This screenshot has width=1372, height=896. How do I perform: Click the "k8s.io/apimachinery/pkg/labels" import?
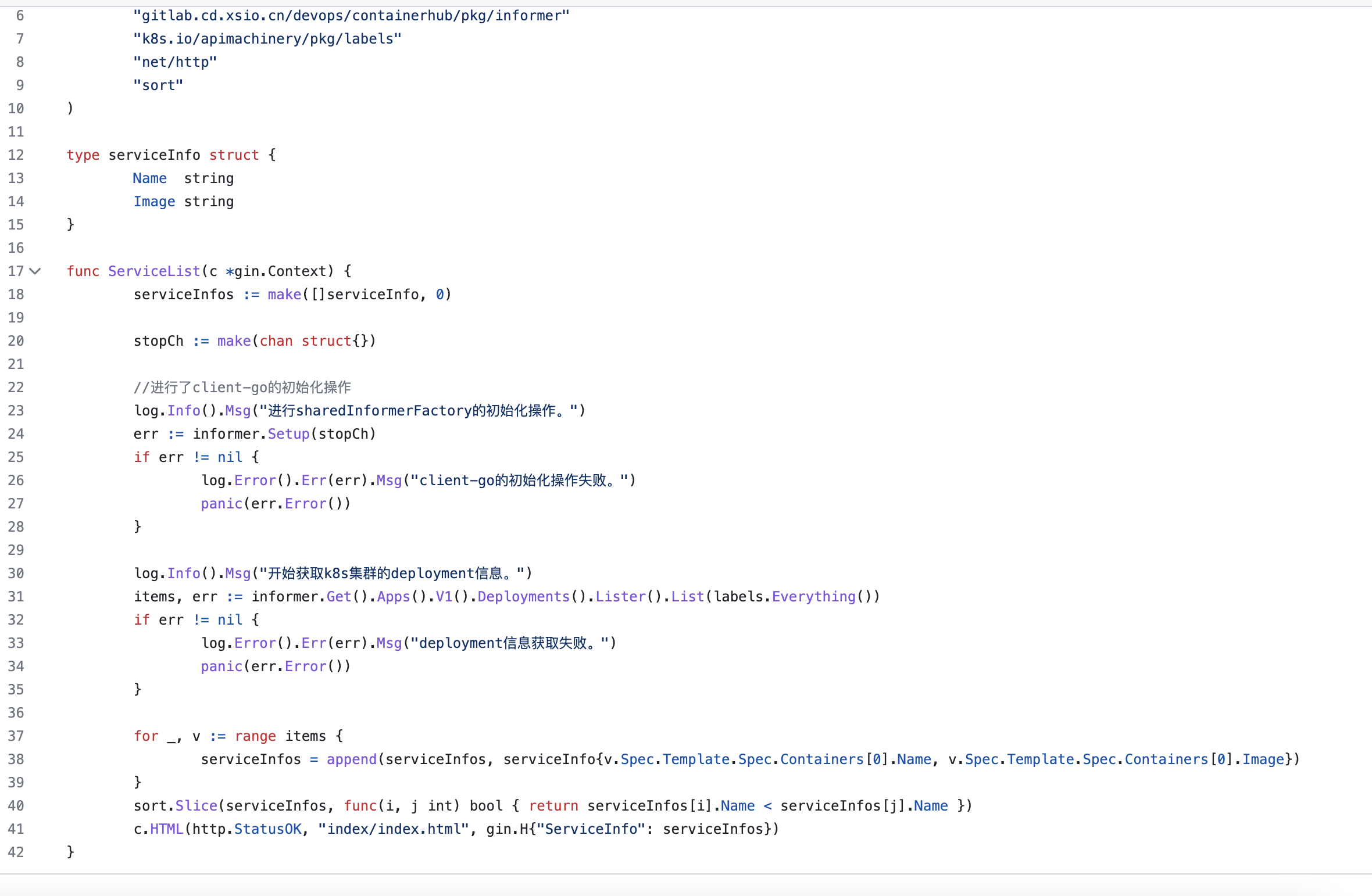click(x=267, y=39)
